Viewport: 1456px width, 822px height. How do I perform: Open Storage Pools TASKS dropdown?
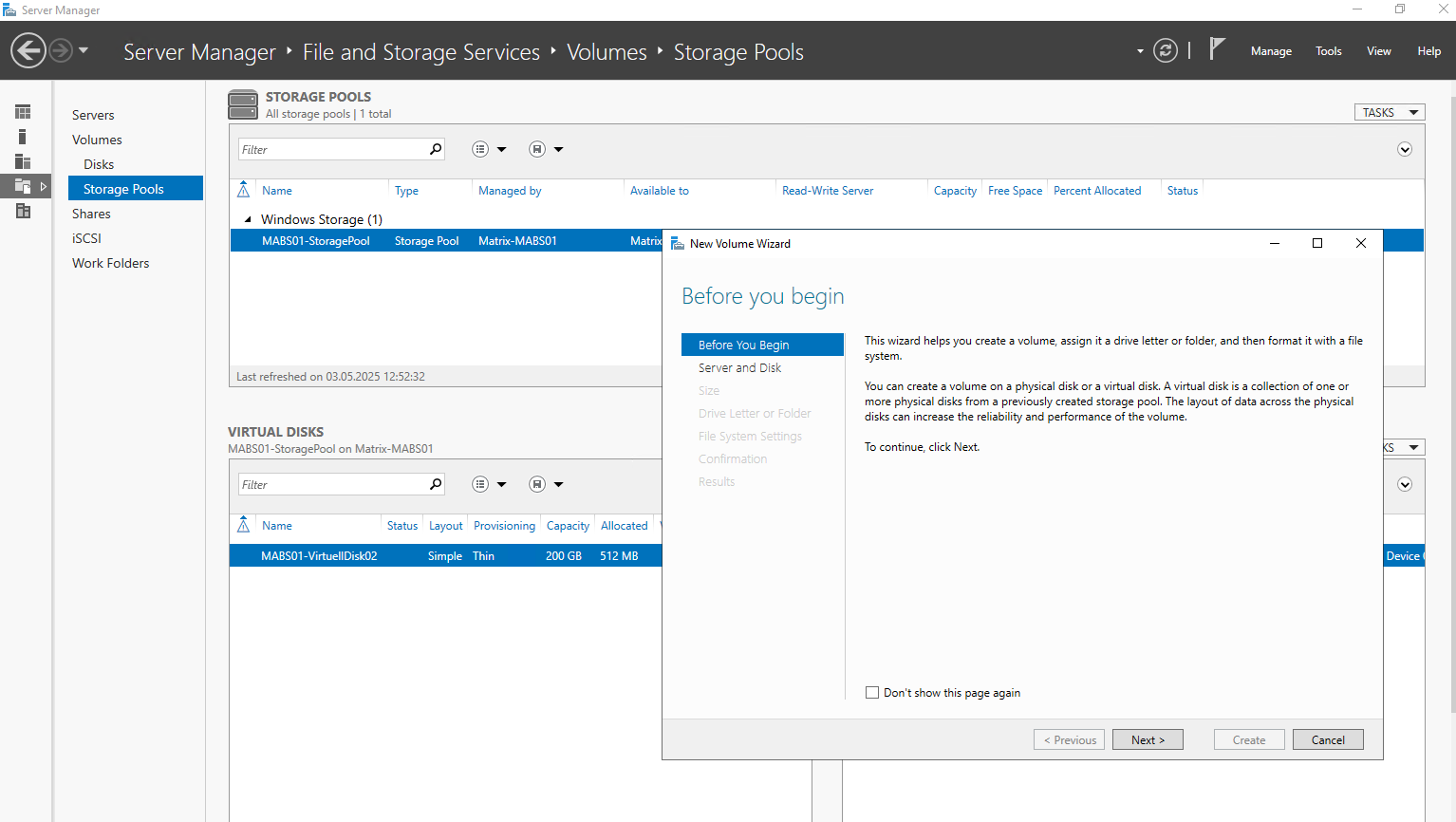tap(1390, 112)
